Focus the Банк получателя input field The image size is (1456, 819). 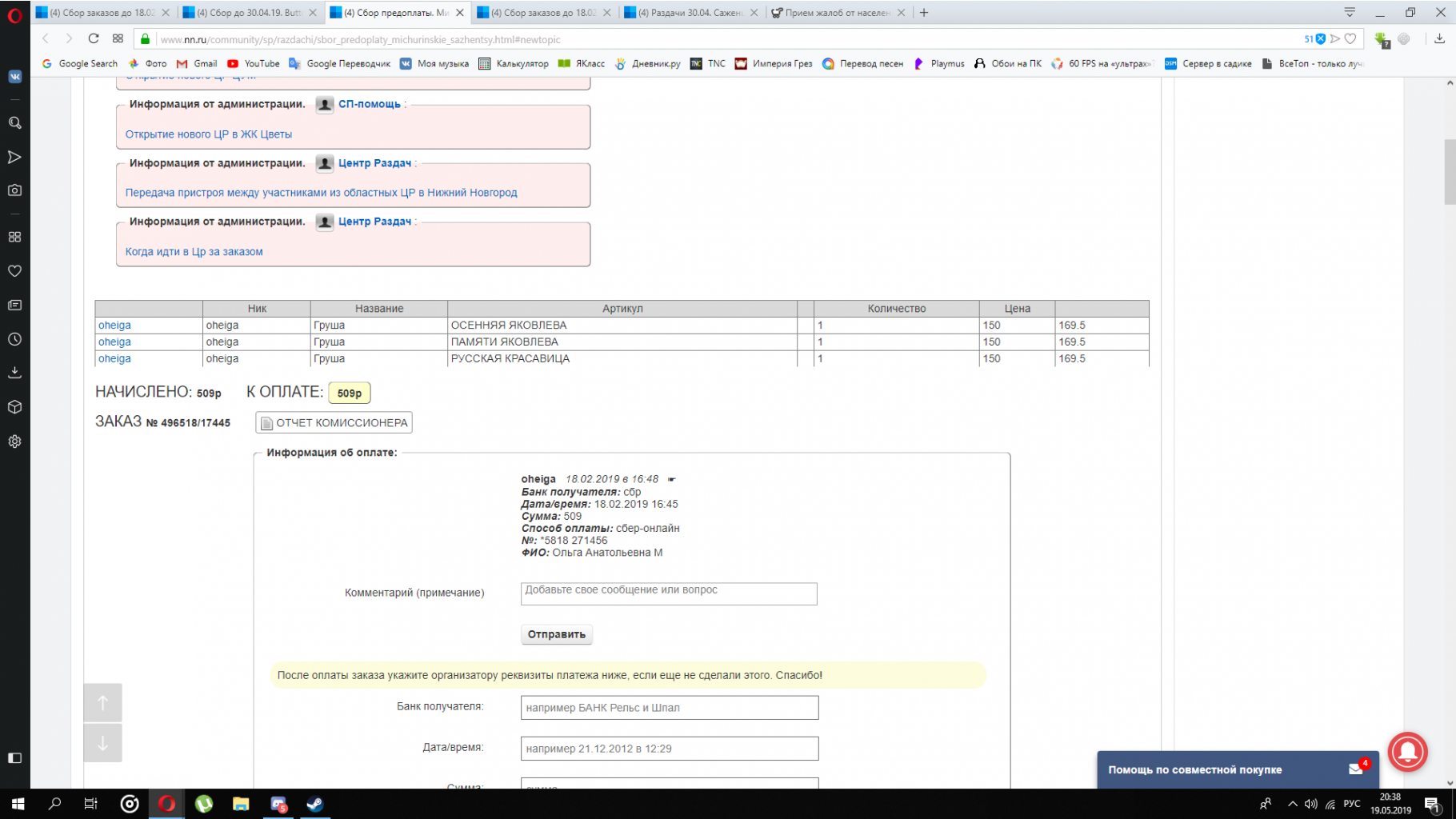tap(670, 707)
